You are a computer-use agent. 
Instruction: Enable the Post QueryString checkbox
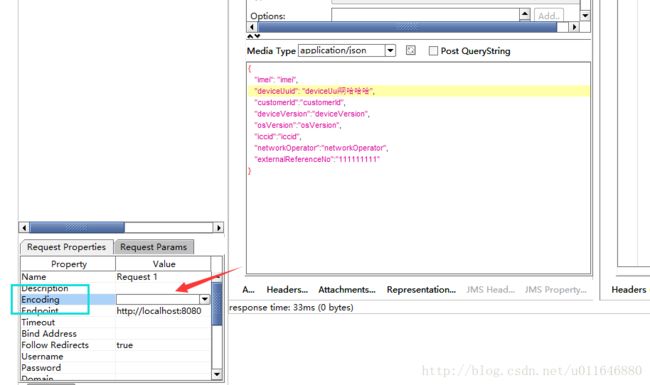coord(433,51)
